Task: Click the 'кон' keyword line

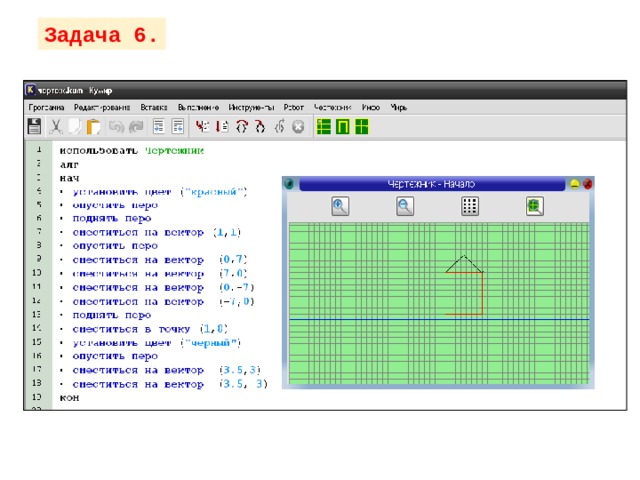Action: [x=69, y=398]
